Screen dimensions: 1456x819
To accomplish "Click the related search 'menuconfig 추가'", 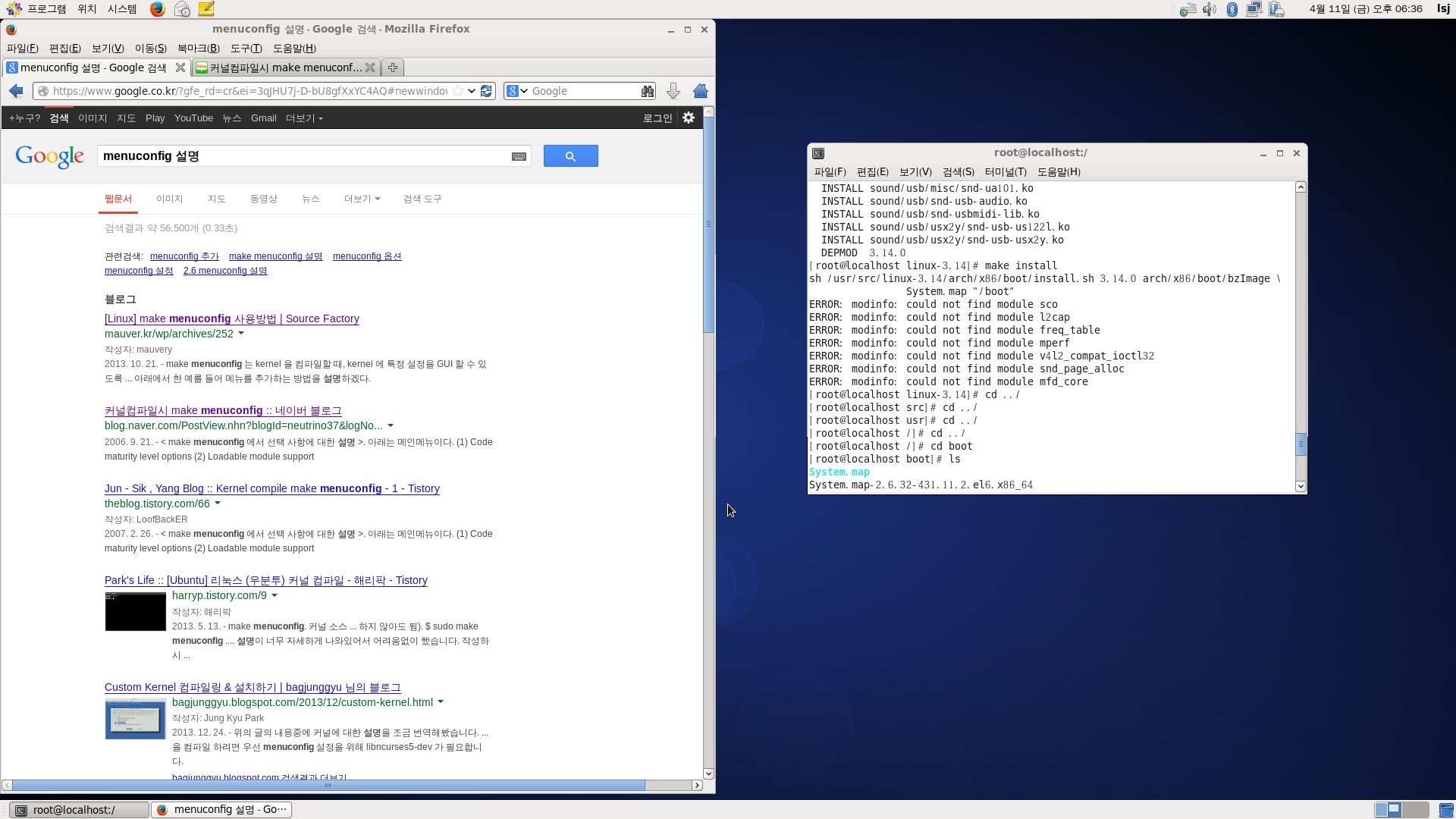I will (184, 256).
